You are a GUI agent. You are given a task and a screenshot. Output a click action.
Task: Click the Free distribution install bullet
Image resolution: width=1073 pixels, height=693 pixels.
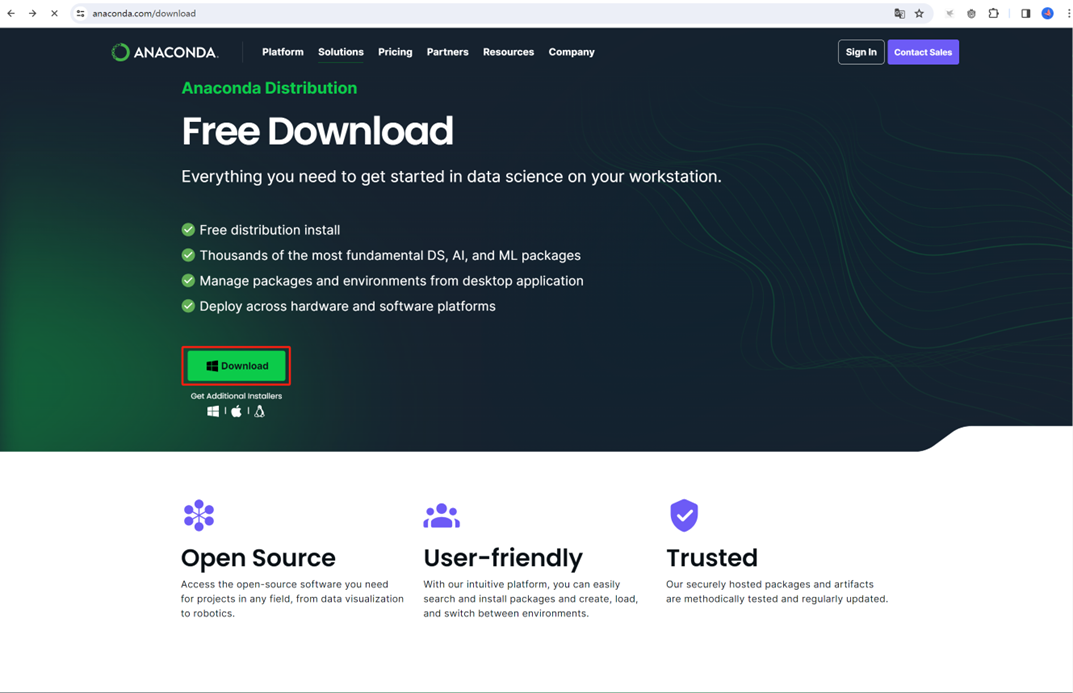point(261,230)
